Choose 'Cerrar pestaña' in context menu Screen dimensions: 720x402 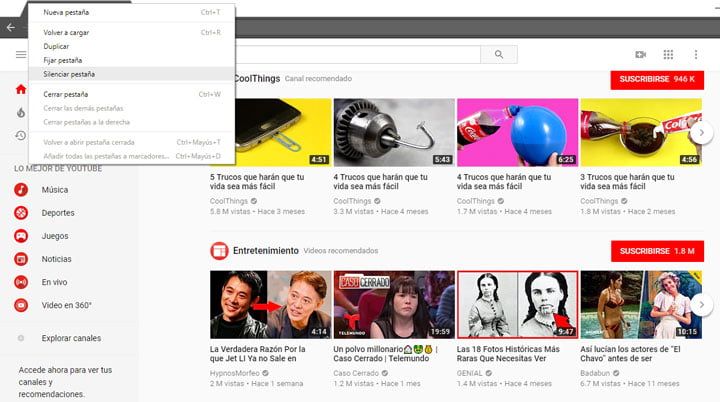point(132,94)
